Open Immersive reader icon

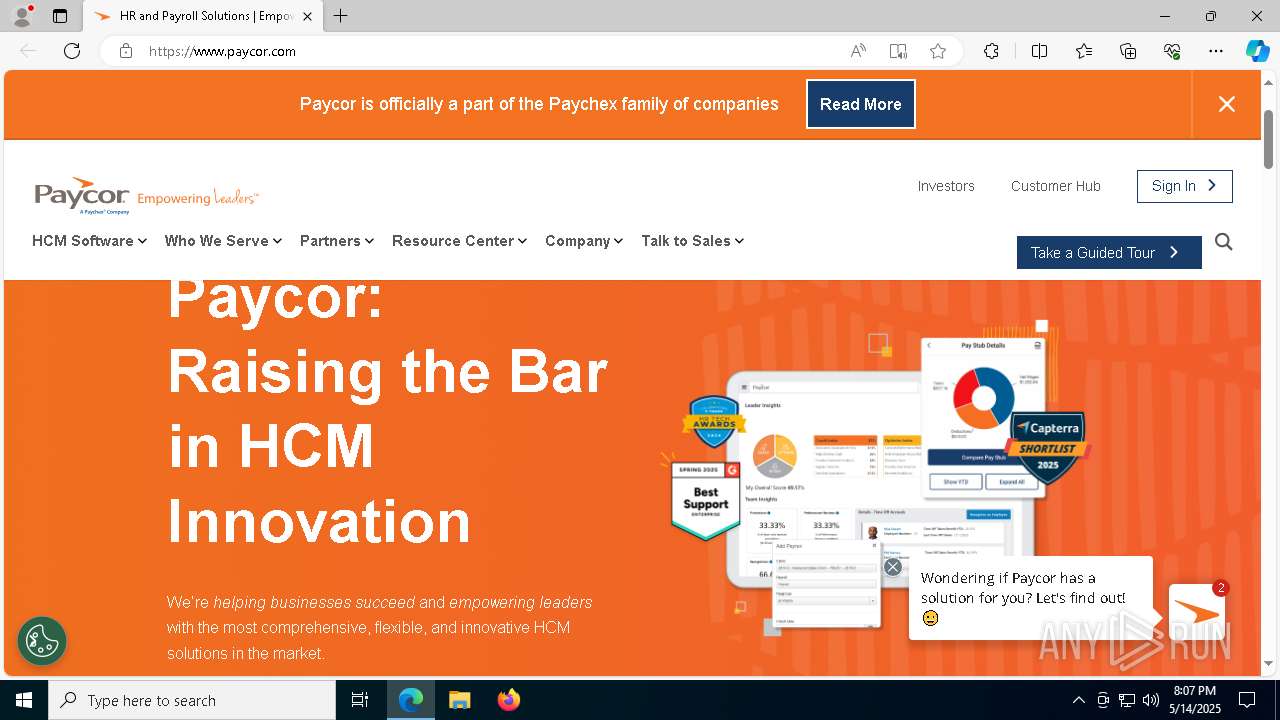(x=898, y=51)
